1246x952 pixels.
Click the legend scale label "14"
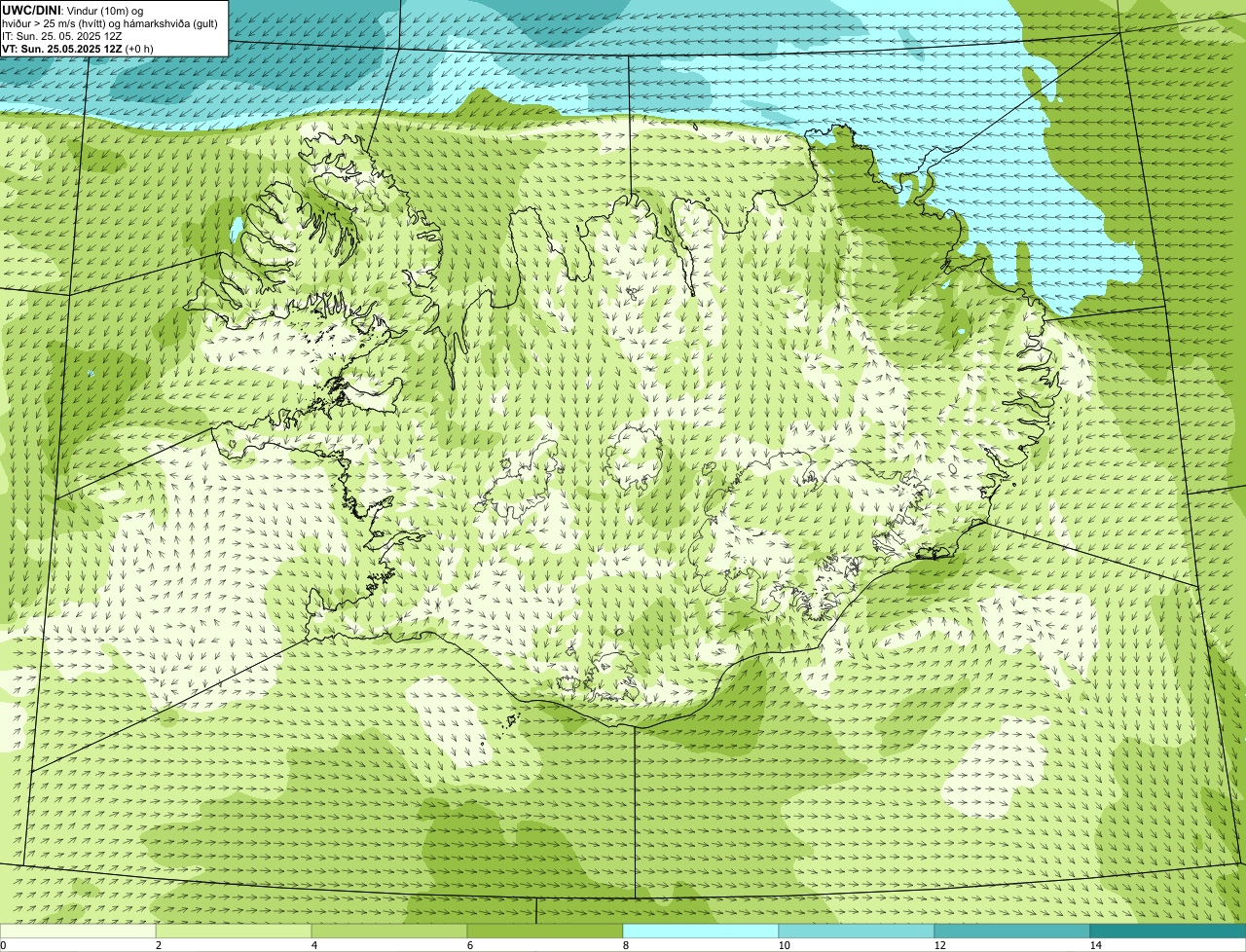(x=1095, y=945)
